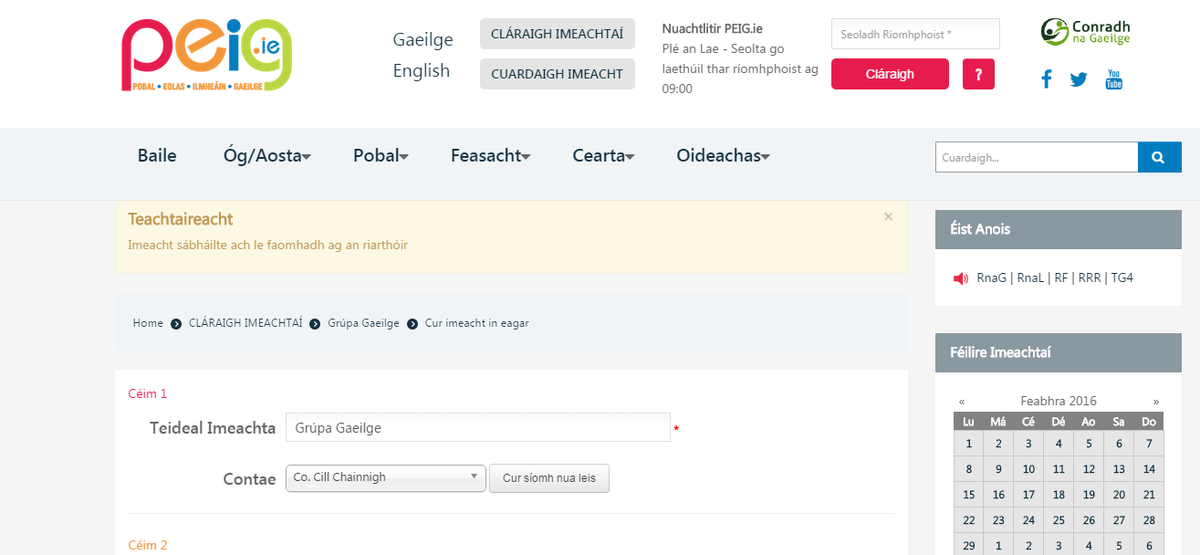This screenshot has width=1200, height=555.
Task: Open the TG4 stream link
Action: [1122, 278]
